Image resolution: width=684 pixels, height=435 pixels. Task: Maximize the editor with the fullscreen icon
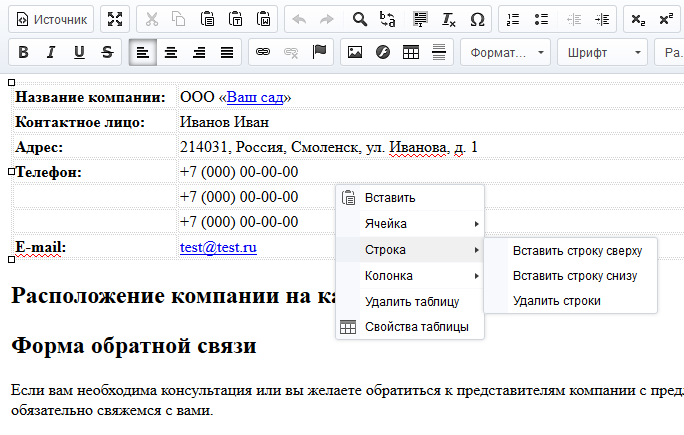(116, 19)
